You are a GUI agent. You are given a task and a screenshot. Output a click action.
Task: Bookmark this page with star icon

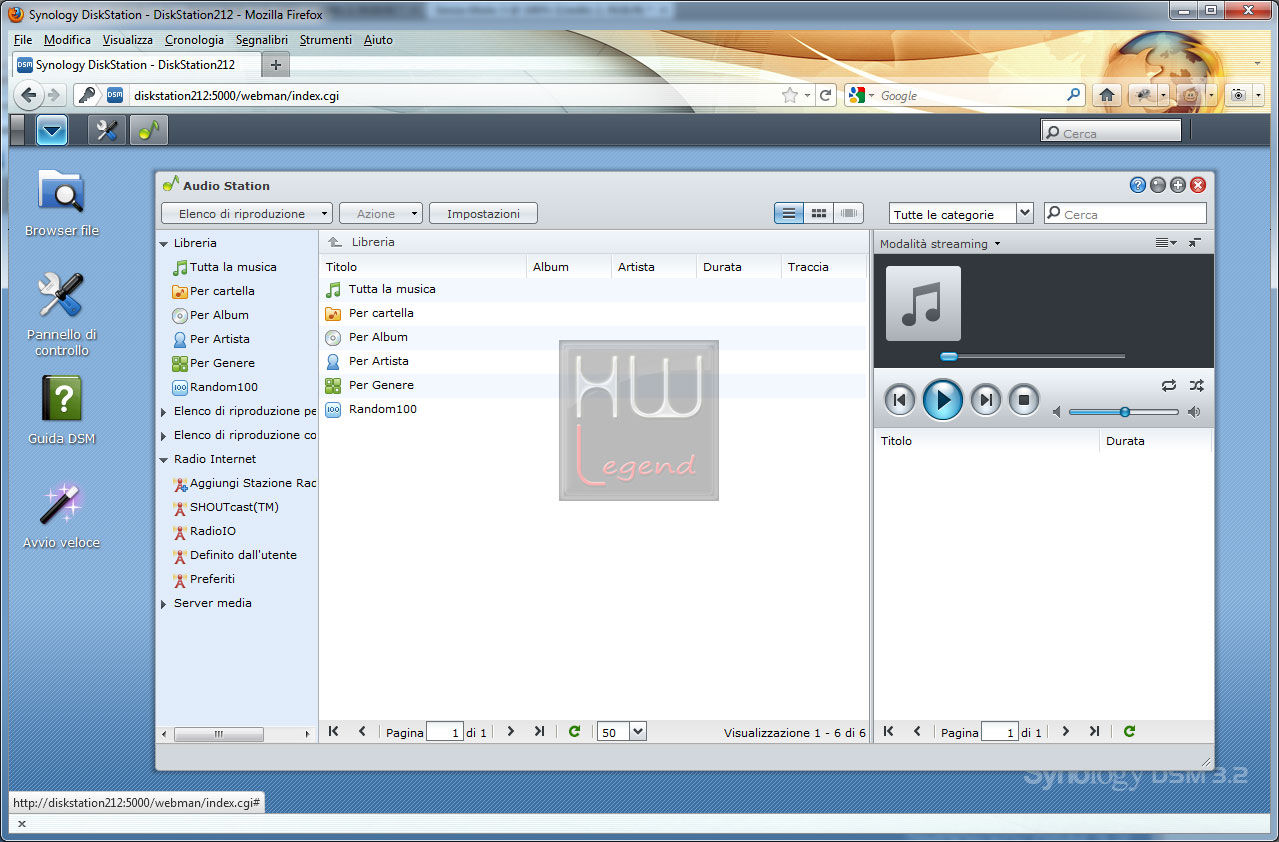[x=790, y=95]
